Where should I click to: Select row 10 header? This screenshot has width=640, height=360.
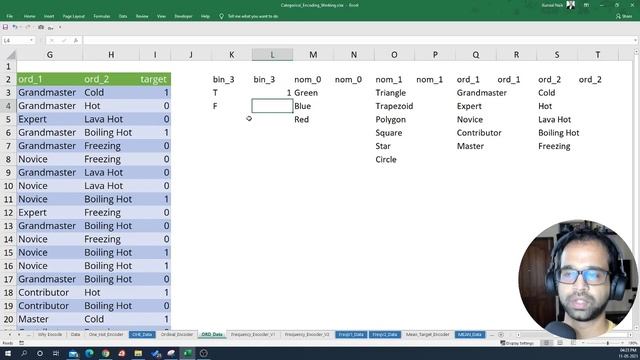[x=8, y=186]
